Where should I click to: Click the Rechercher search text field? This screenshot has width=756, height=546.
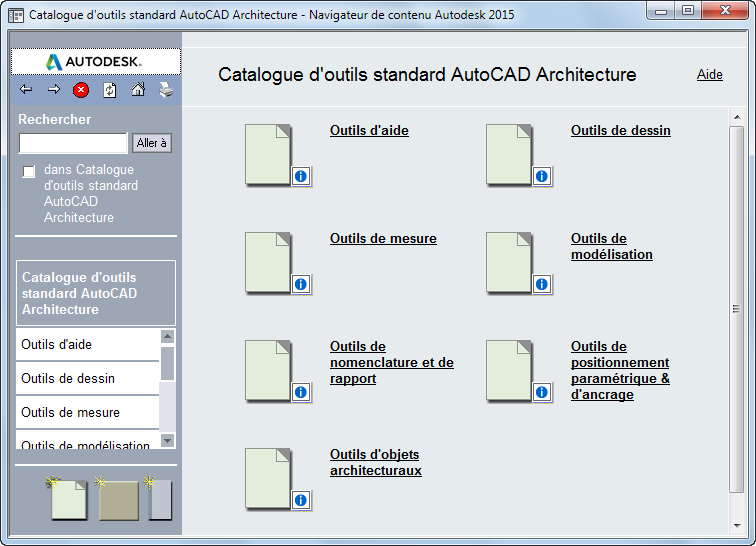73,143
